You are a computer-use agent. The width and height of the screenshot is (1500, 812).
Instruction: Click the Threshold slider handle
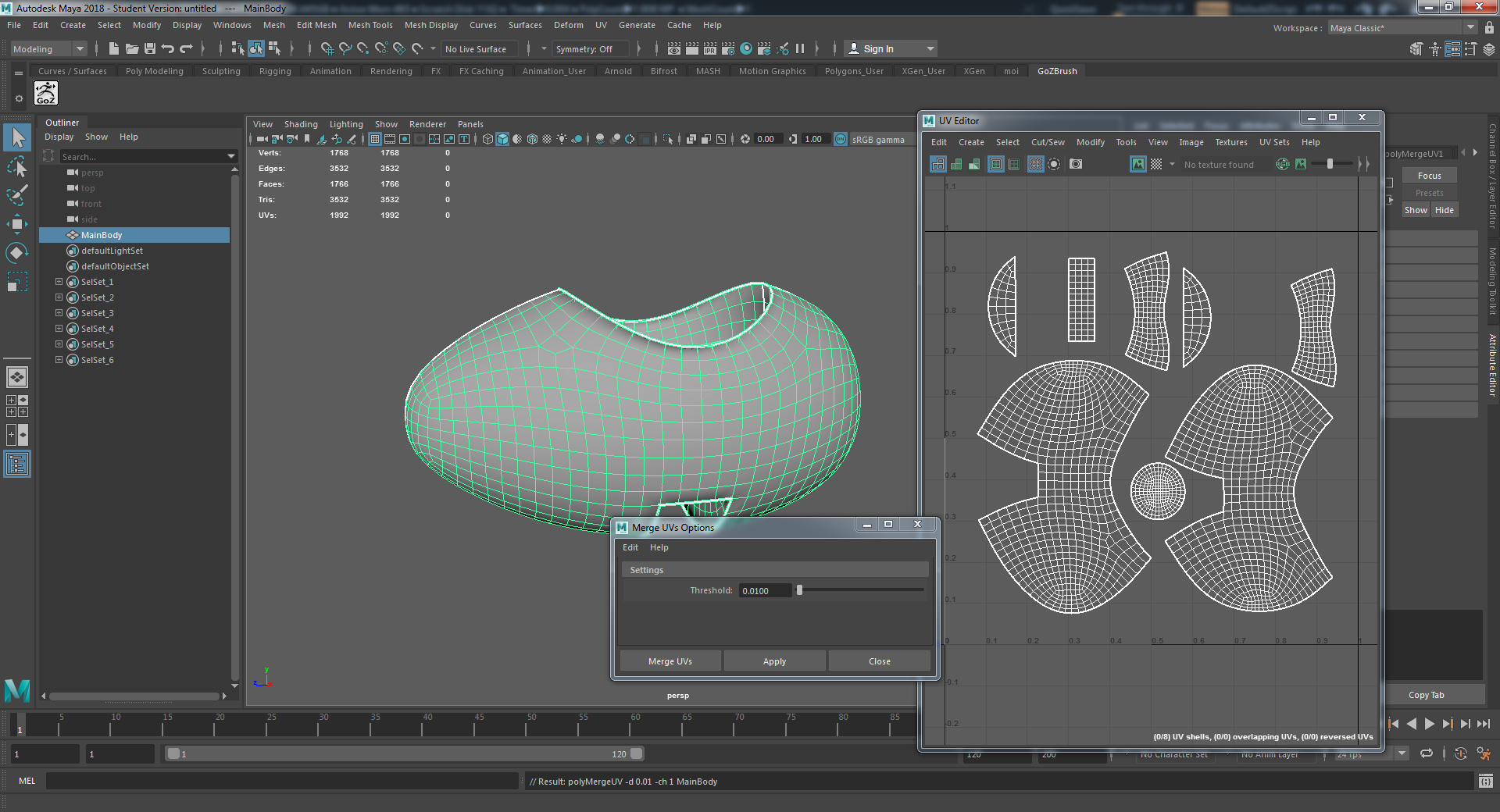point(799,590)
